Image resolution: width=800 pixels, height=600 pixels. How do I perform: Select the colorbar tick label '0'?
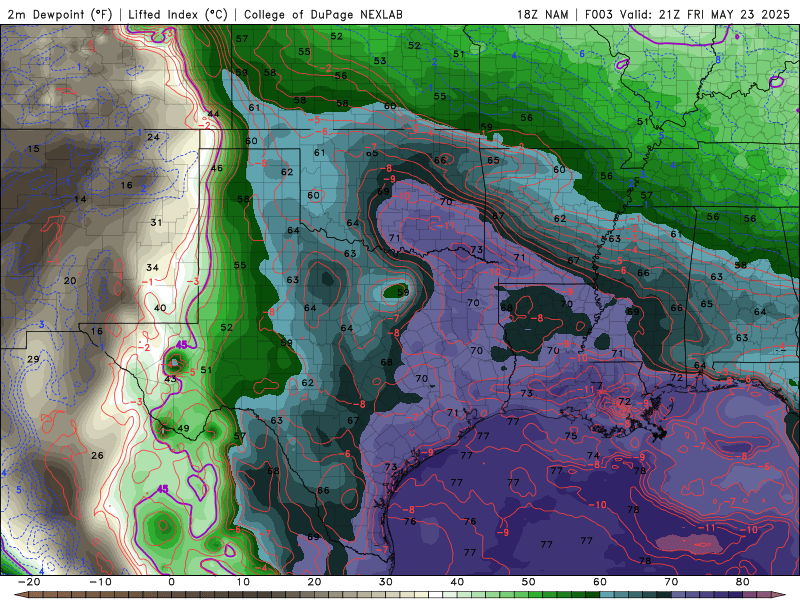point(171,582)
